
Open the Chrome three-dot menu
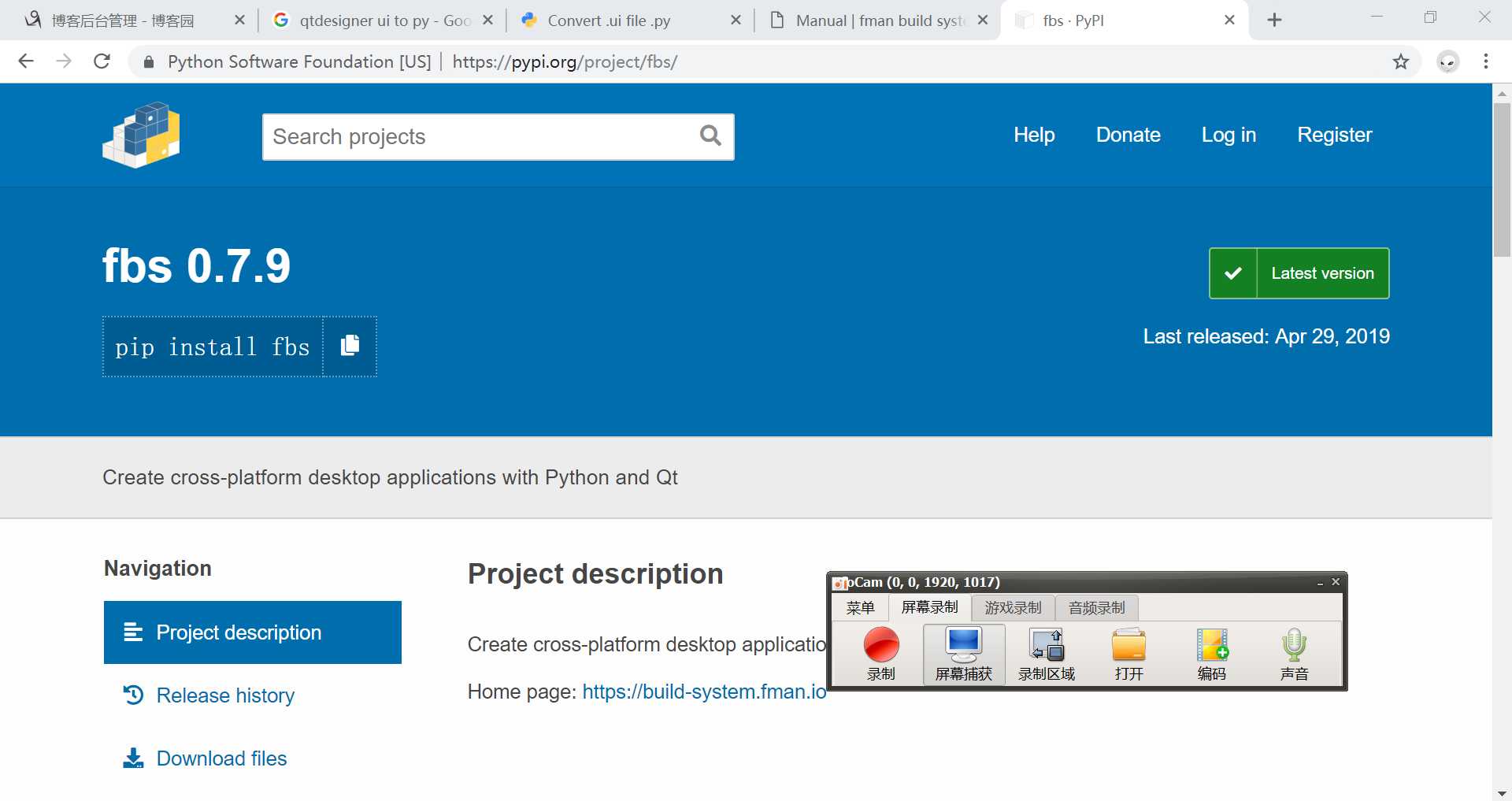1486,61
